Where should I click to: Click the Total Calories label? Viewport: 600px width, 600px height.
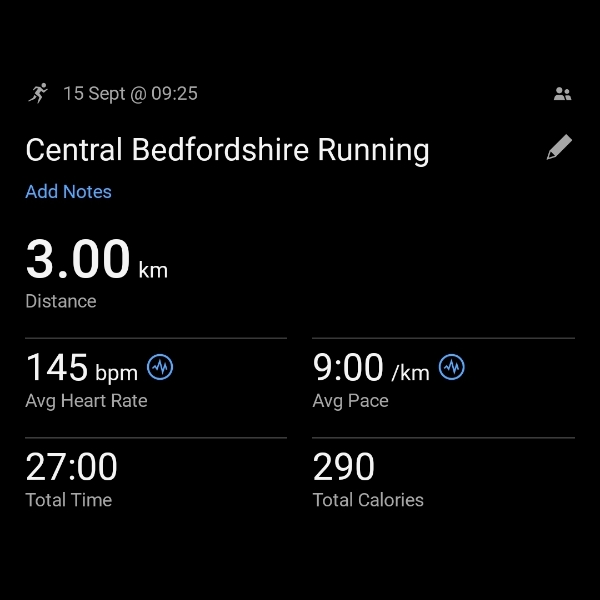pos(368,500)
